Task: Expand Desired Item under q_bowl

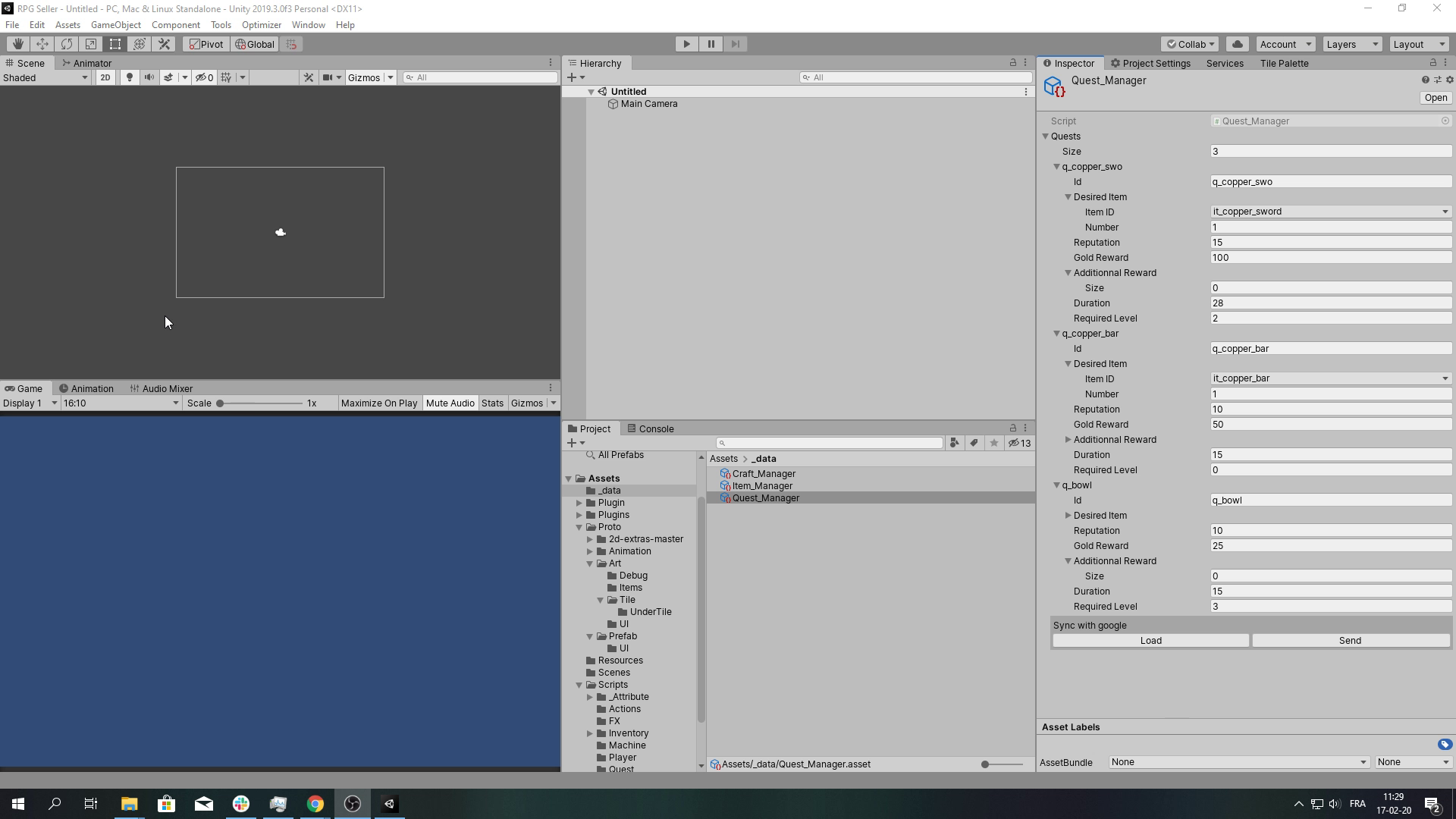Action: tap(1068, 516)
